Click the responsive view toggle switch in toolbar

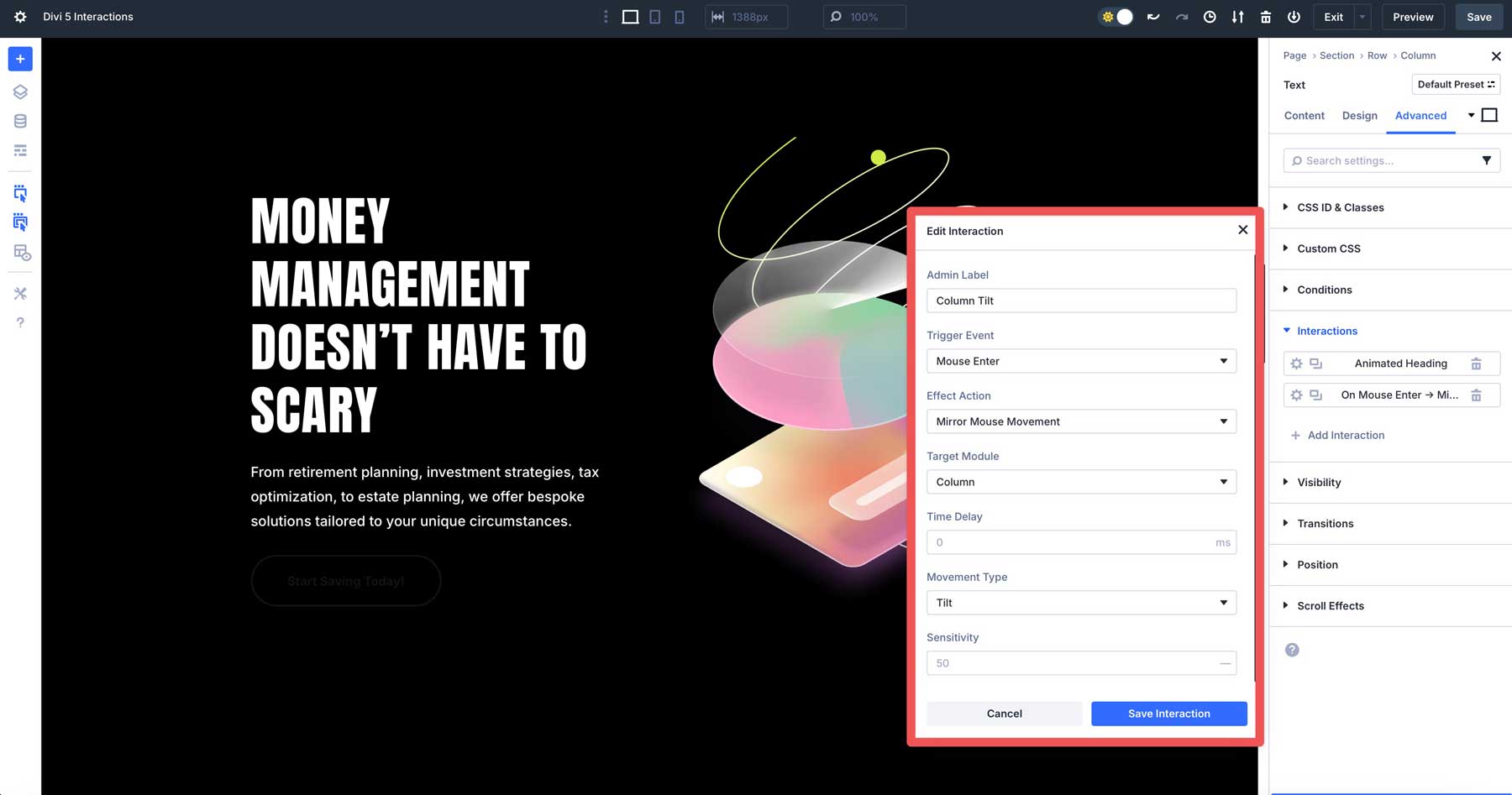click(x=1116, y=16)
